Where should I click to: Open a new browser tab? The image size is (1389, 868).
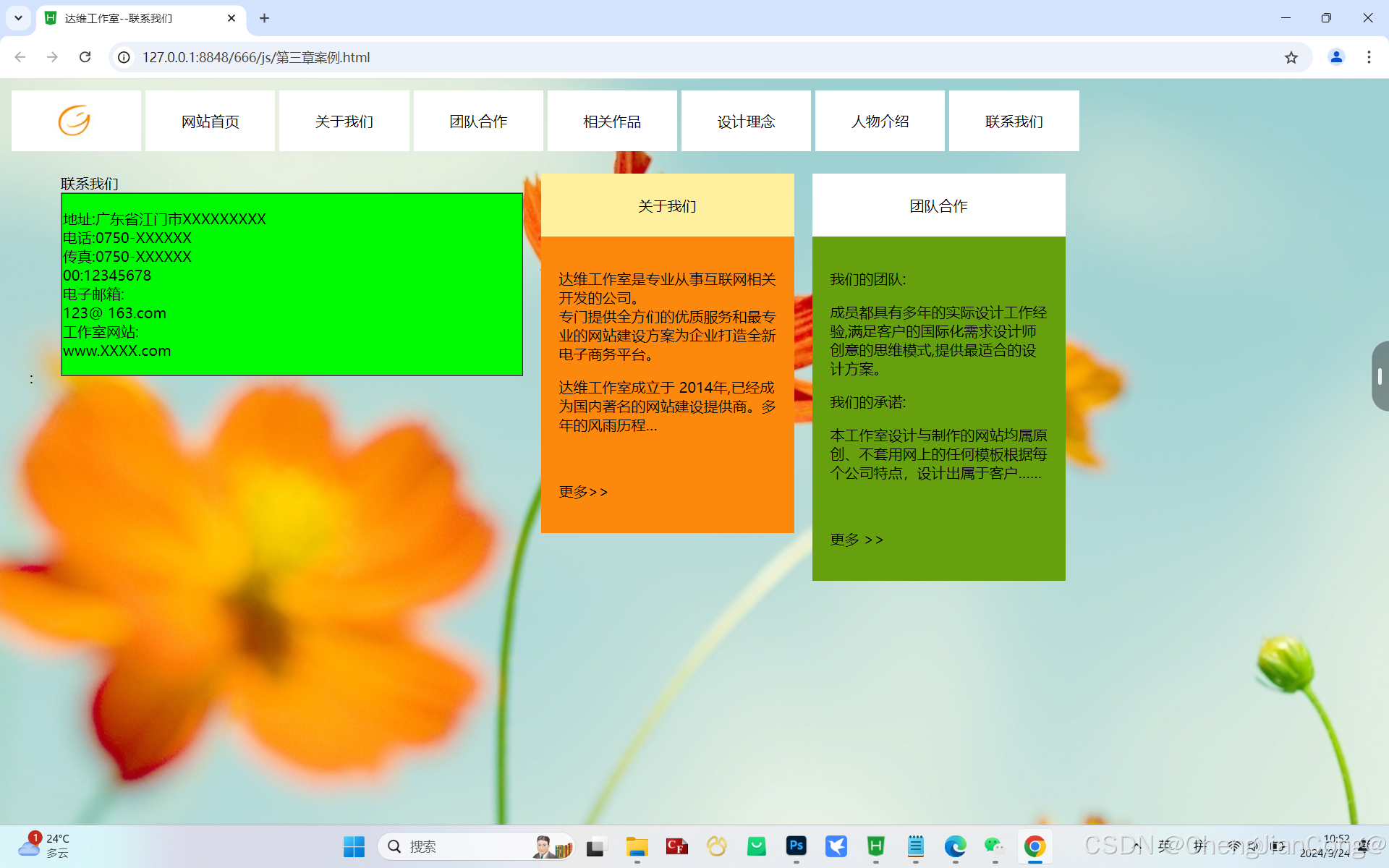[x=264, y=18]
